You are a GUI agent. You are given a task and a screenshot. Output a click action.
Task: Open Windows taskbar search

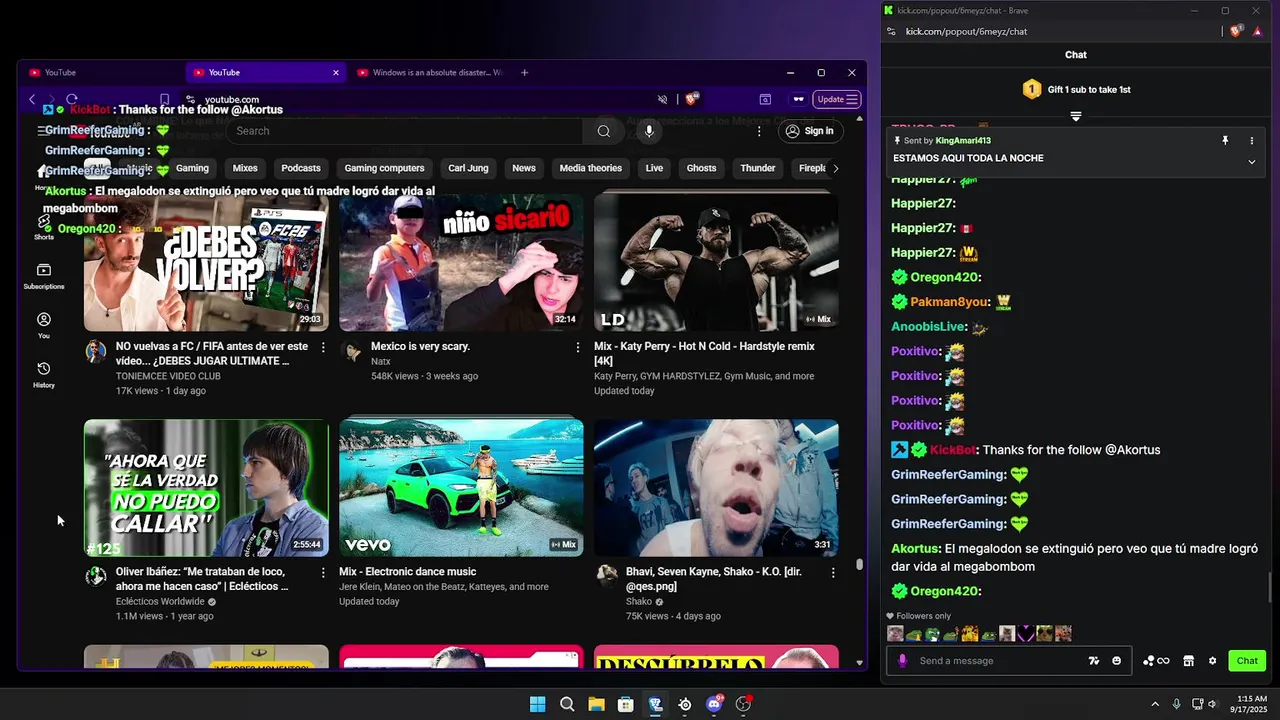pos(567,704)
